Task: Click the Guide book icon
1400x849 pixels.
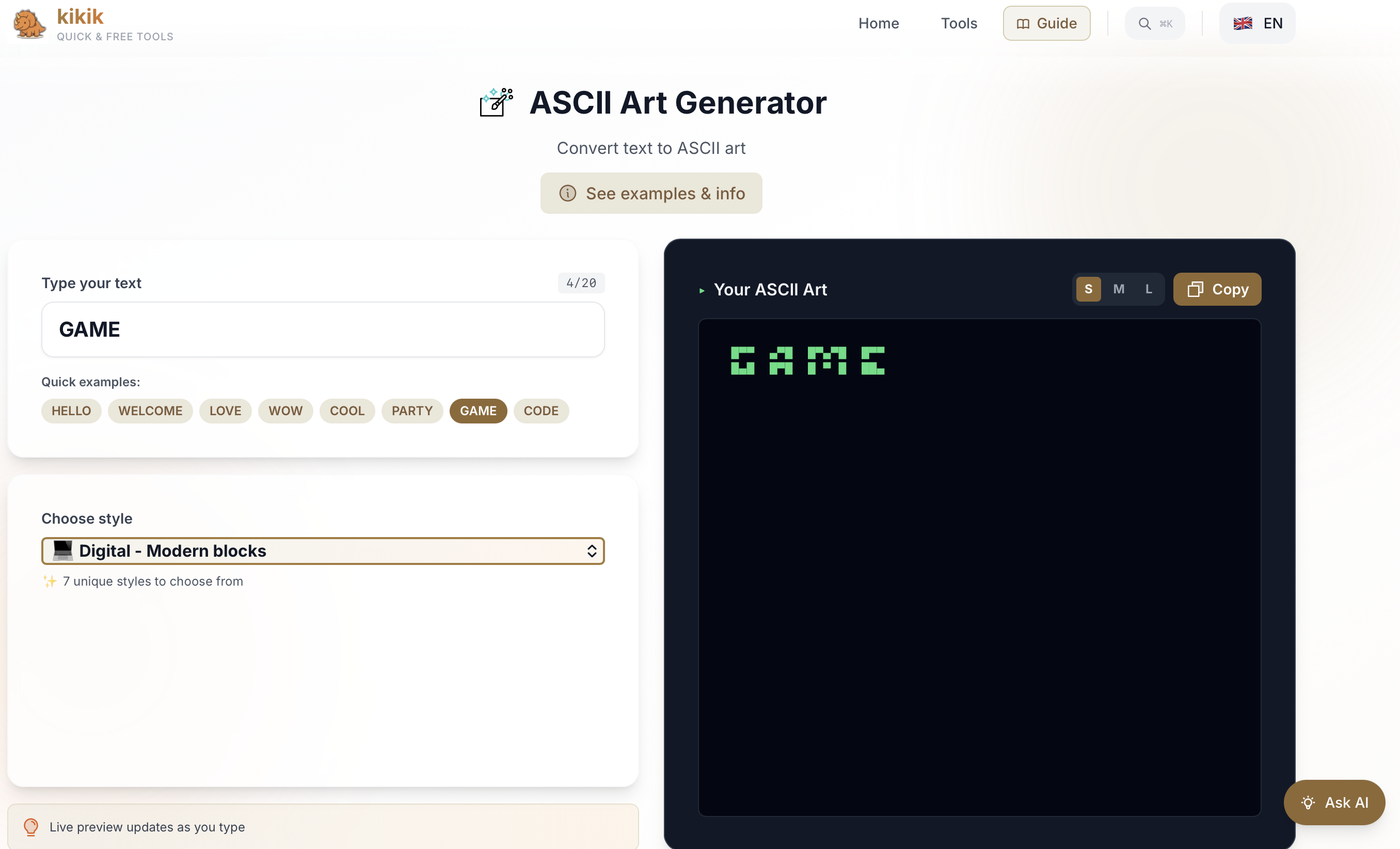Action: (x=1023, y=24)
